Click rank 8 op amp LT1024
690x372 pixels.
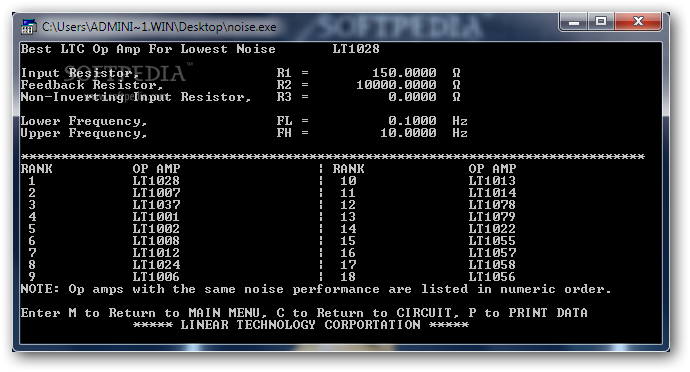pos(156,265)
